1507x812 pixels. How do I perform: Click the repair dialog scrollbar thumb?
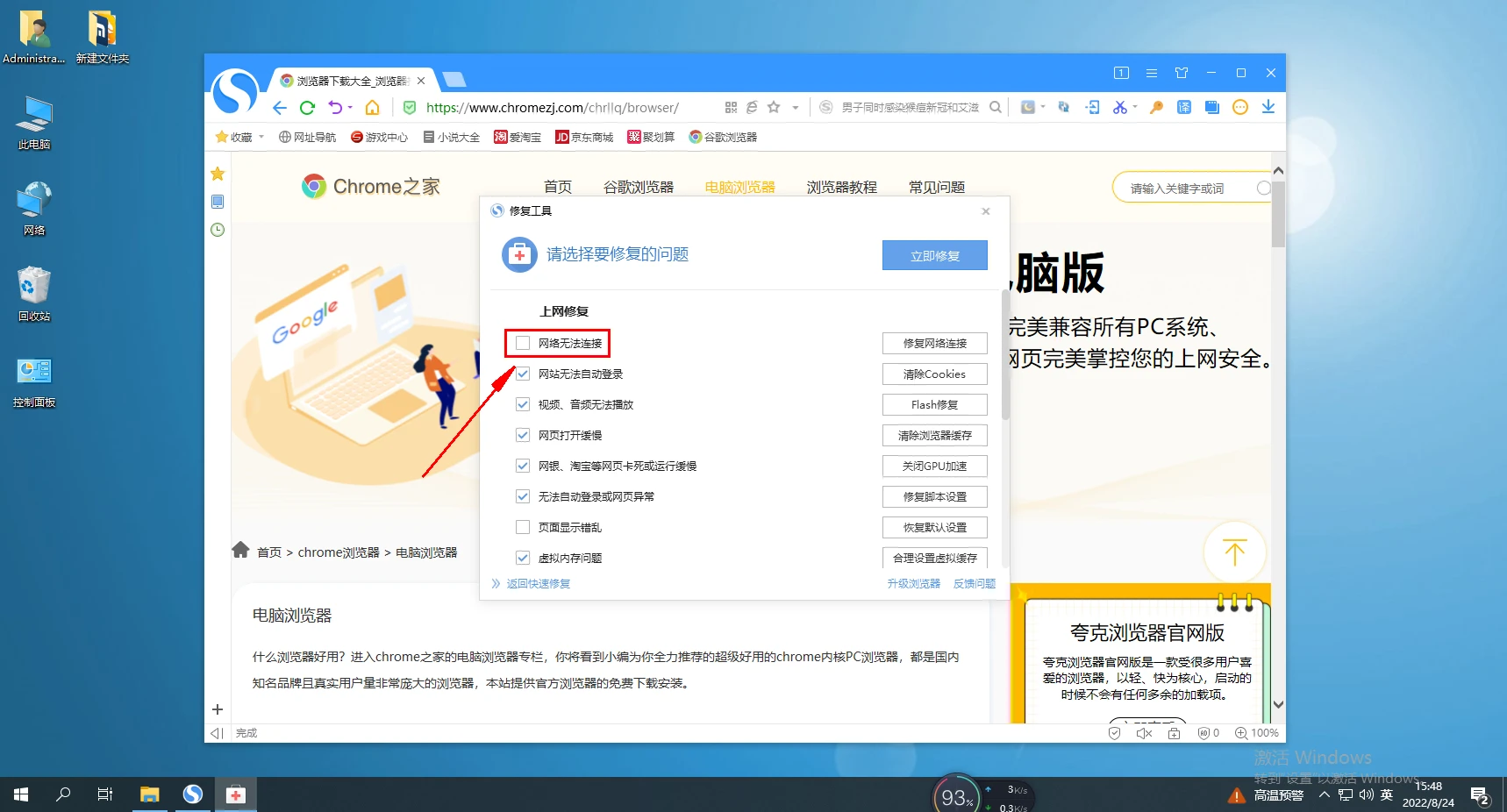pyautogui.click(x=1005, y=355)
